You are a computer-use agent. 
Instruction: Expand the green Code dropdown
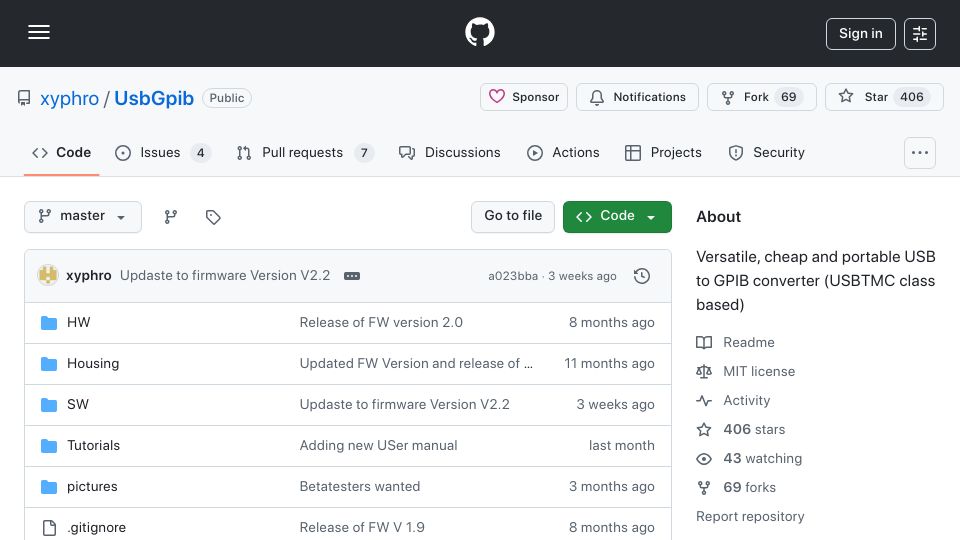[x=617, y=217]
